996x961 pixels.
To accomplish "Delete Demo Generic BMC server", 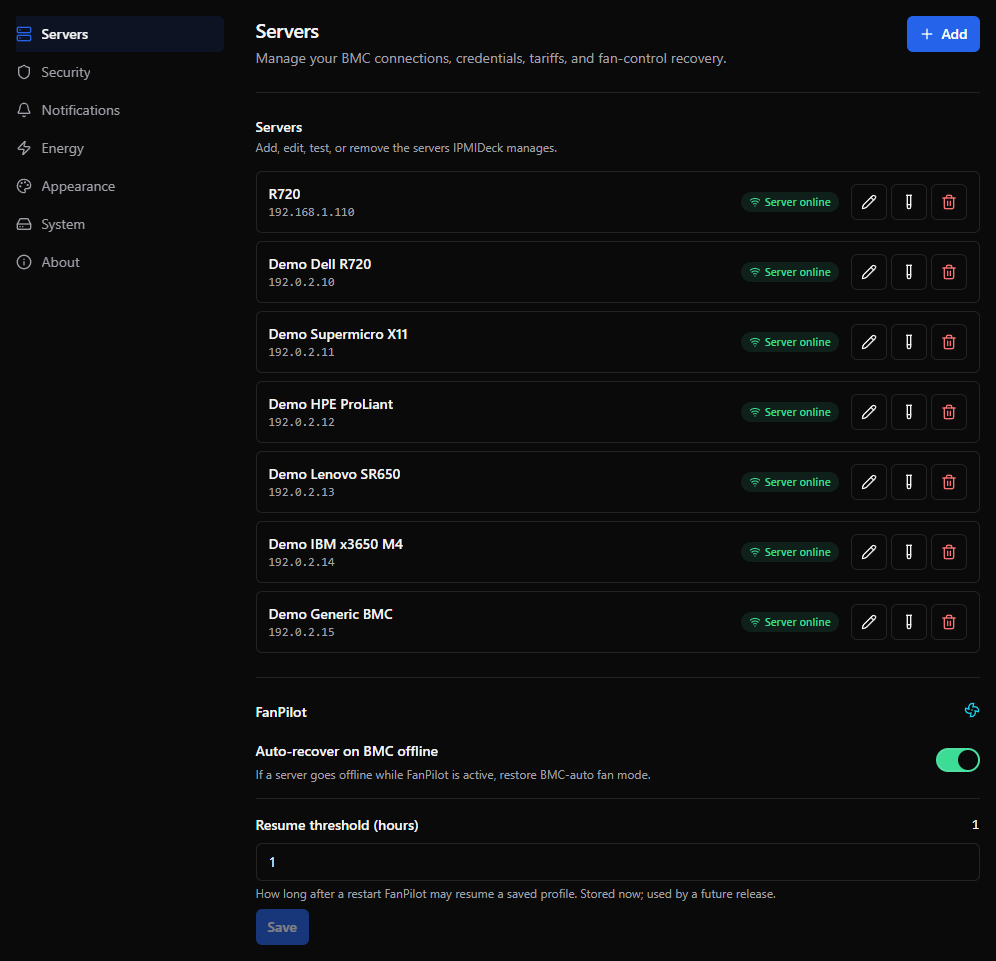I will click(x=948, y=622).
